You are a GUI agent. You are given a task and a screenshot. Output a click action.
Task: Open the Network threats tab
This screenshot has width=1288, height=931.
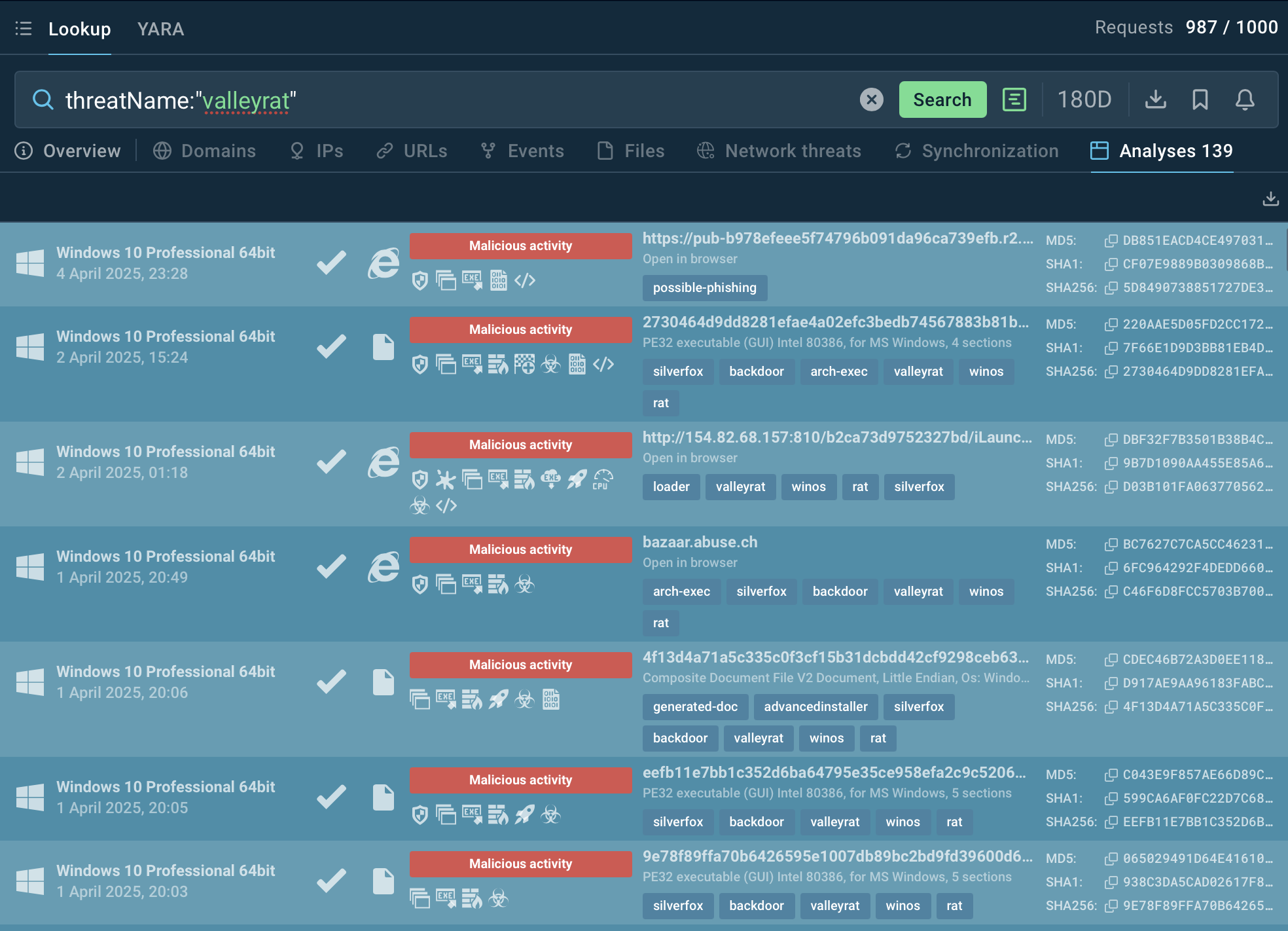pyautogui.click(x=779, y=151)
